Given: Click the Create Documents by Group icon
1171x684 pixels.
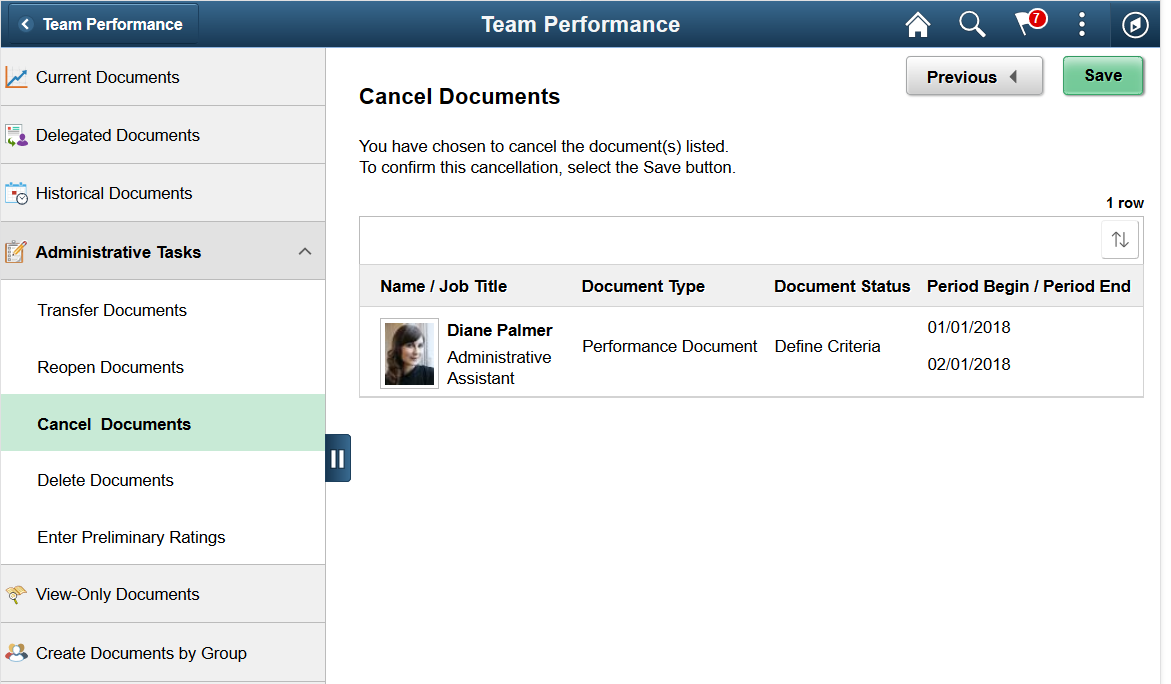Looking at the screenshot, I should point(16,653).
